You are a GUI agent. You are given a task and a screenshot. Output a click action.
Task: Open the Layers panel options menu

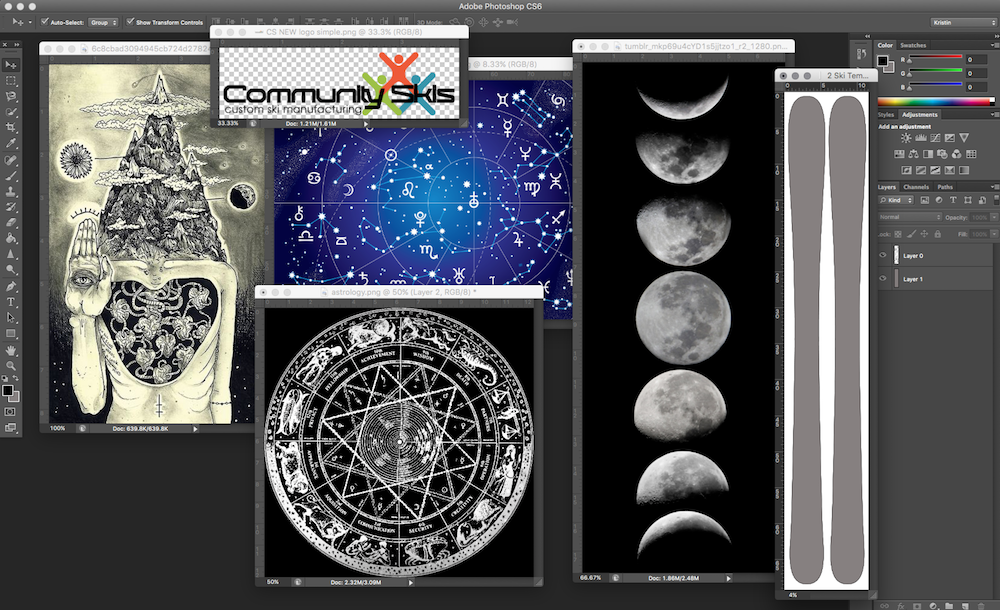click(x=994, y=187)
